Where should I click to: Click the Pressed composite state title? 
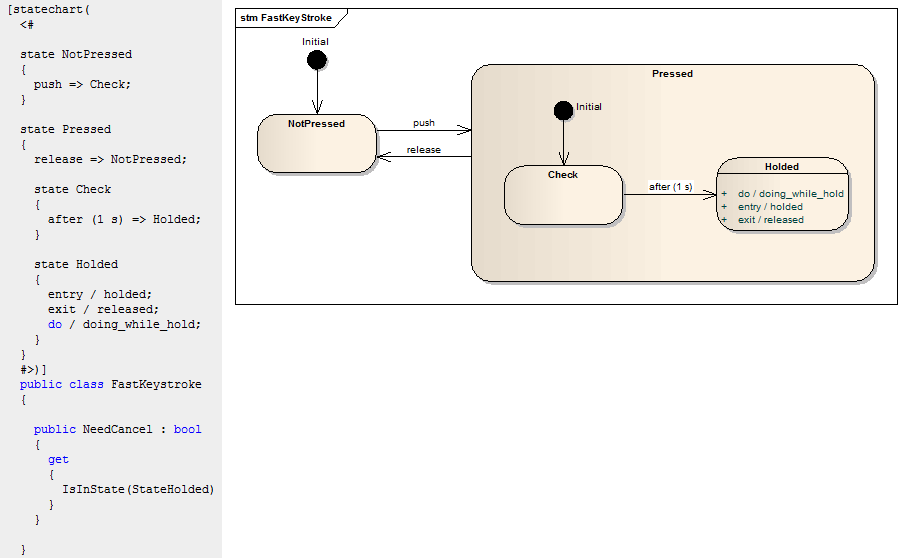tap(672, 73)
